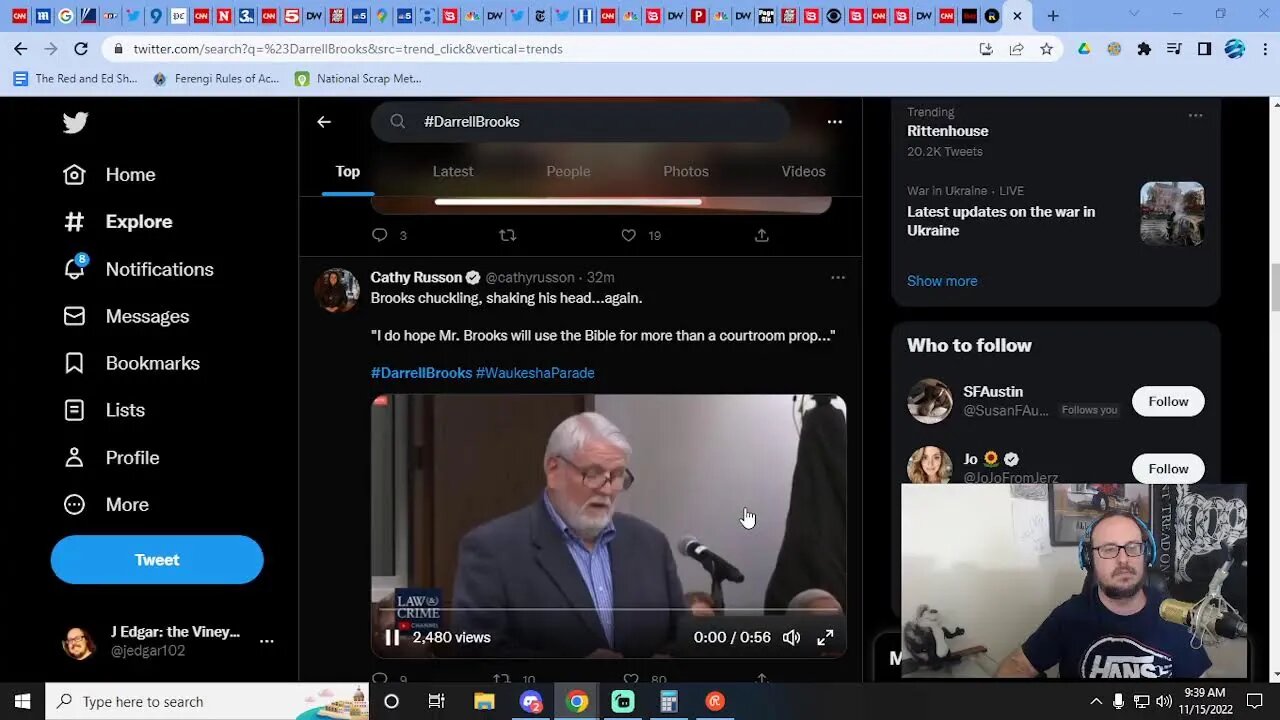Switch to the Latest tab

coord(453,171)
